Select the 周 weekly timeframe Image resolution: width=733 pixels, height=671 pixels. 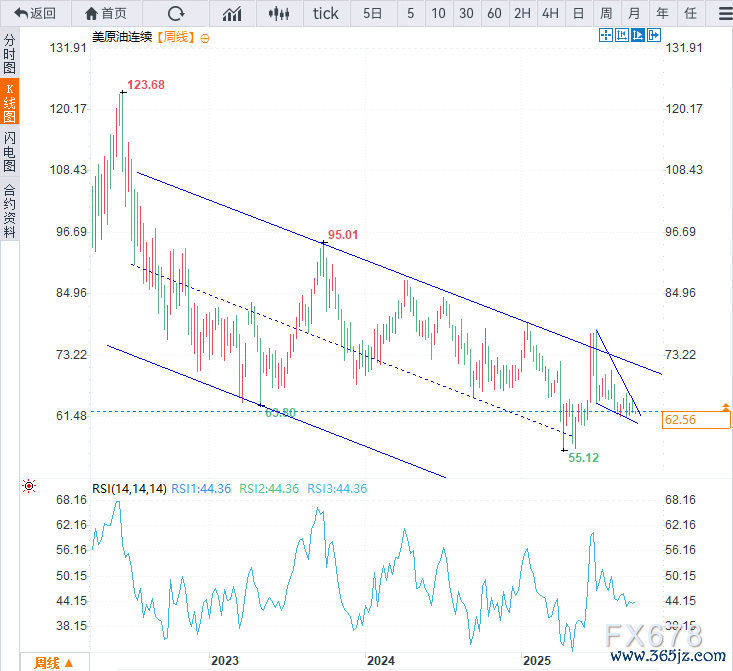click(606, 13)
